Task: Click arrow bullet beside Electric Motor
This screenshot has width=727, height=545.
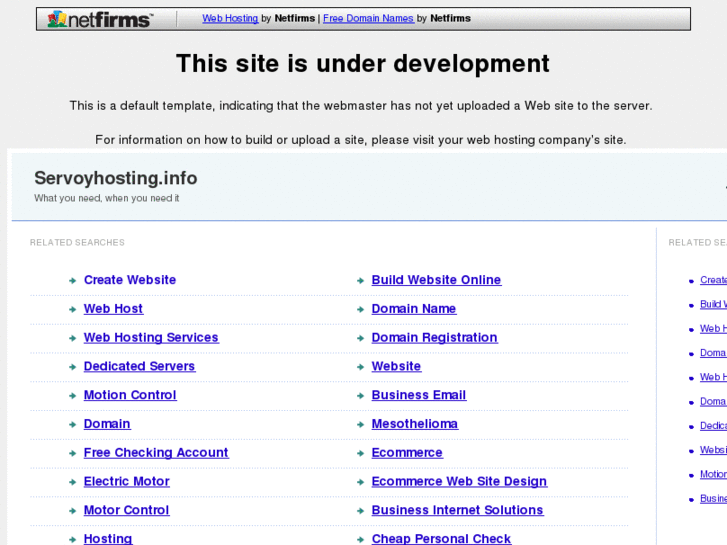Action: click(x=72, y=482)
